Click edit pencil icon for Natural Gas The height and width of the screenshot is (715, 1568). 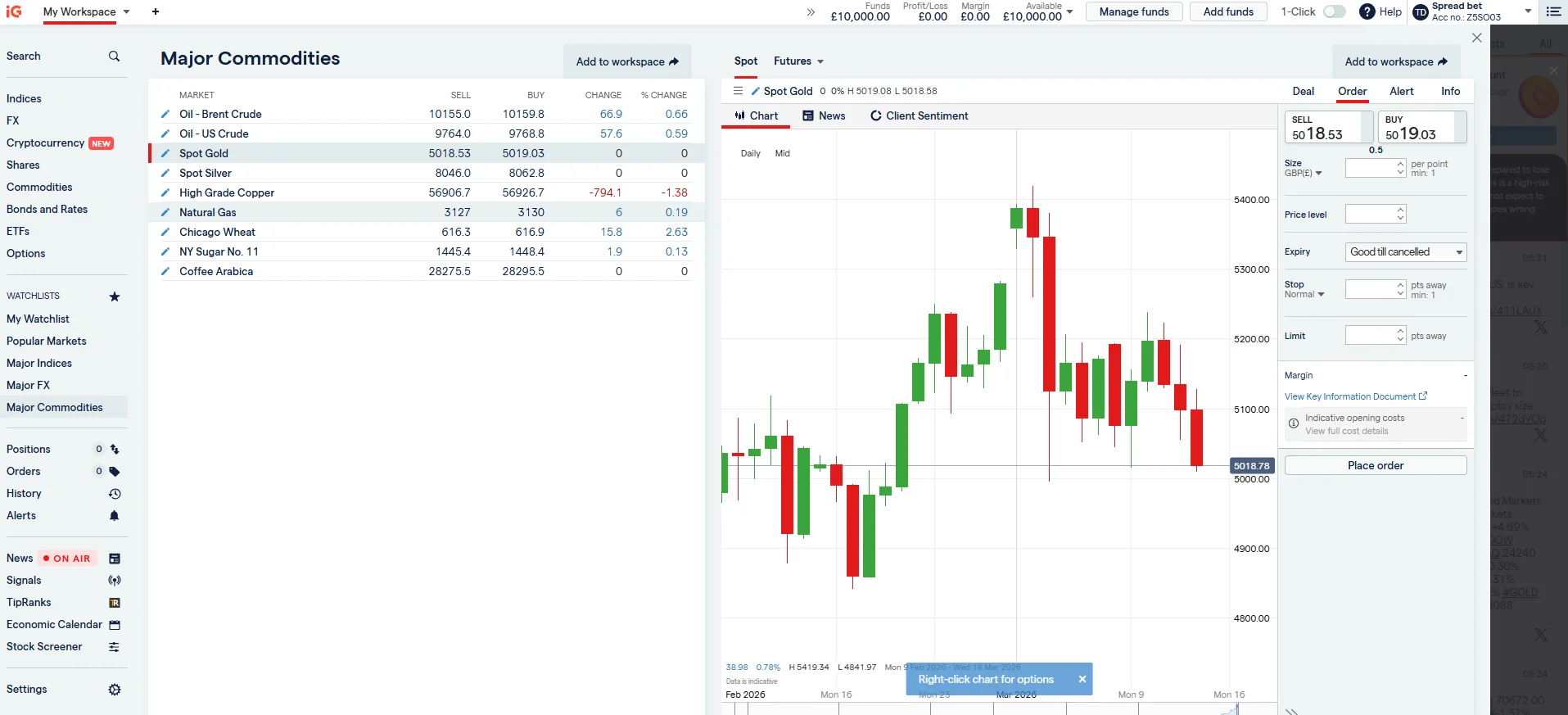[x=165, y=212]
